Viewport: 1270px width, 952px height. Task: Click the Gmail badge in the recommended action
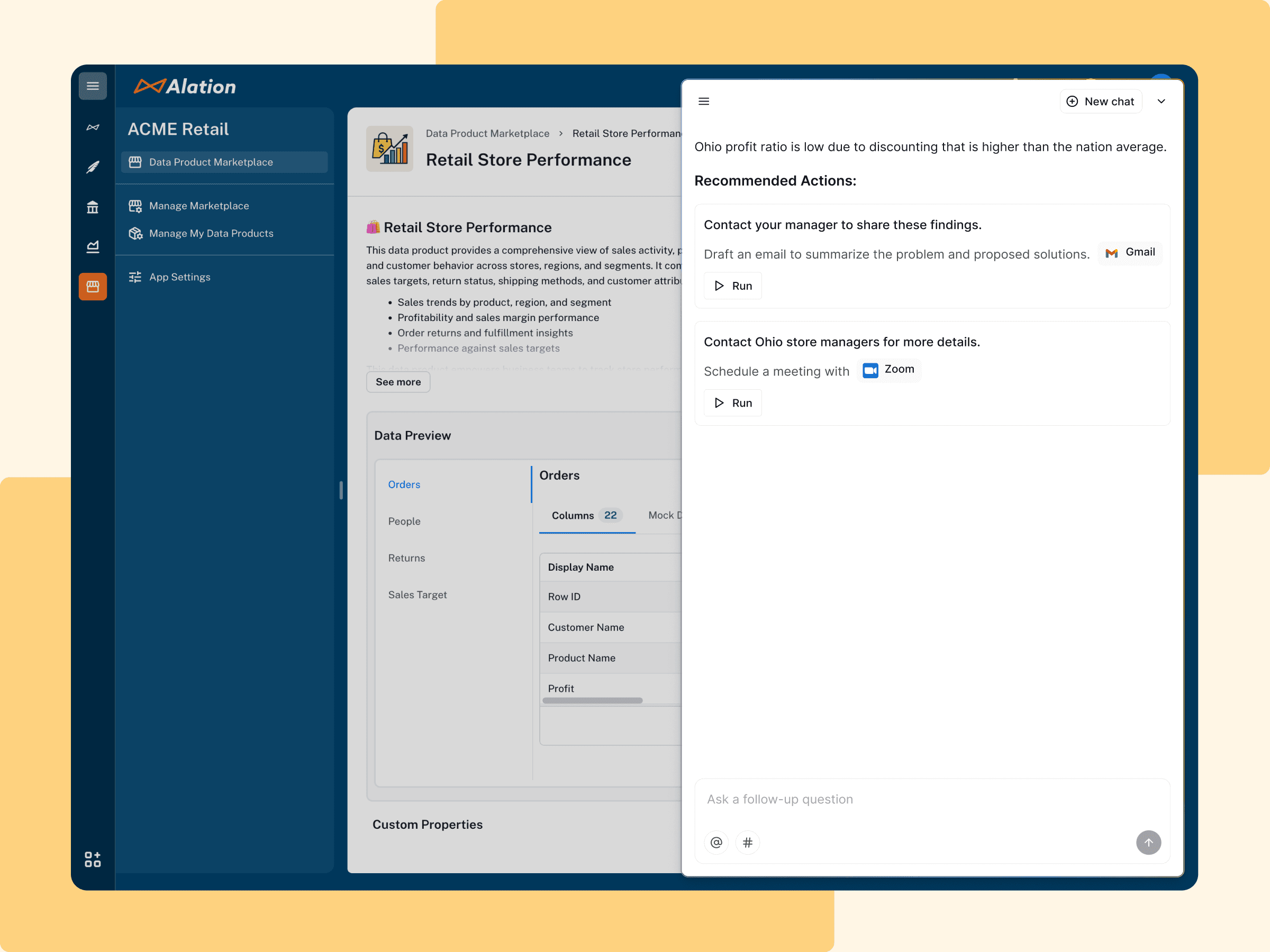(x=1130, y=252)
